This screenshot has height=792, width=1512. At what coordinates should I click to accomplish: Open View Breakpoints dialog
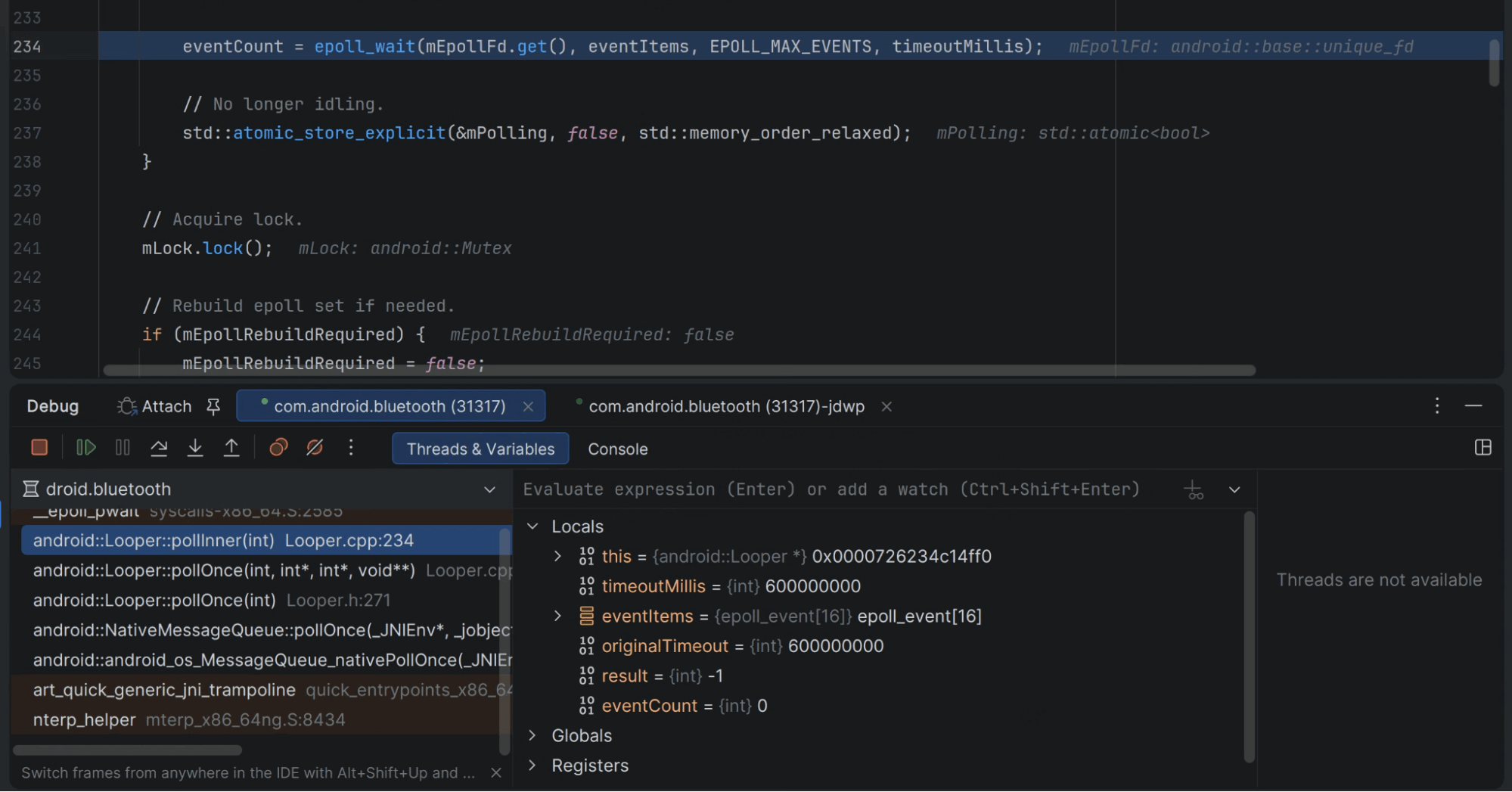coord(278,448)
